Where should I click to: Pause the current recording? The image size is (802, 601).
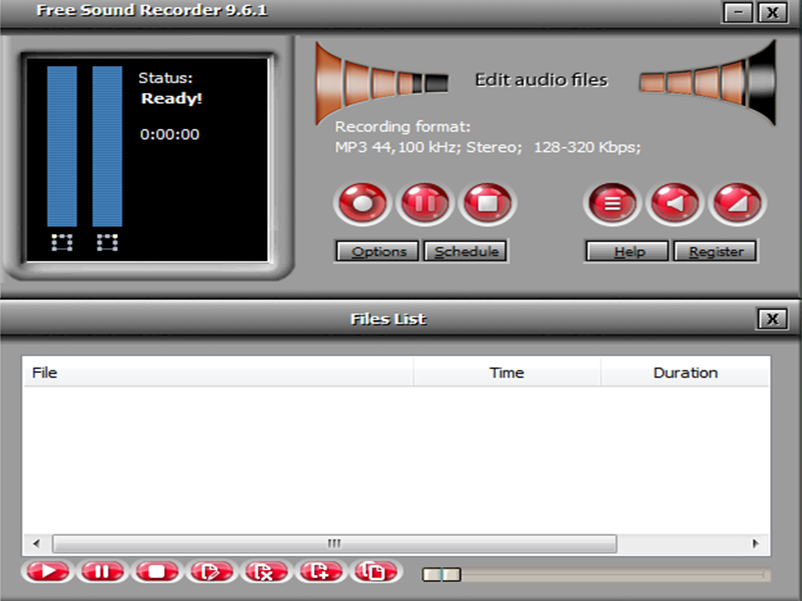tap(423, 202)
